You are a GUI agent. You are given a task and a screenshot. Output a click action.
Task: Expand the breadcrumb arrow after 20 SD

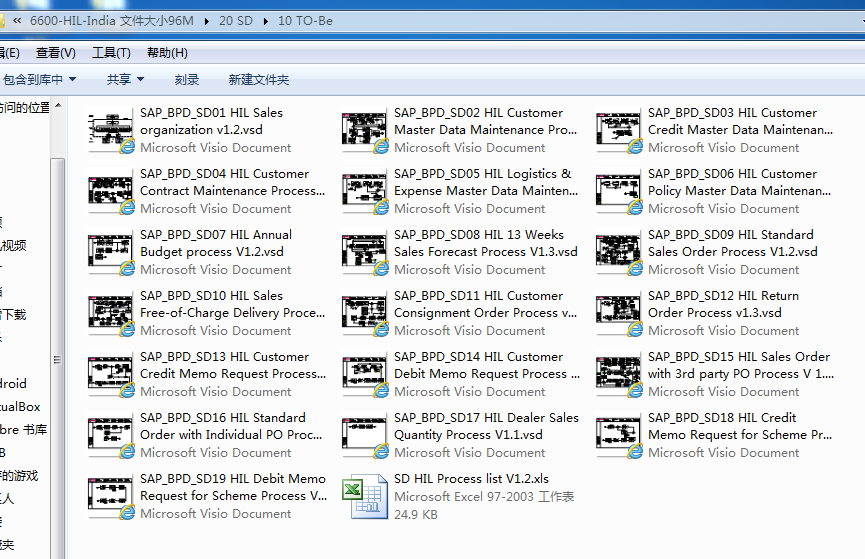pyautogui.click(x=265, y=22)
